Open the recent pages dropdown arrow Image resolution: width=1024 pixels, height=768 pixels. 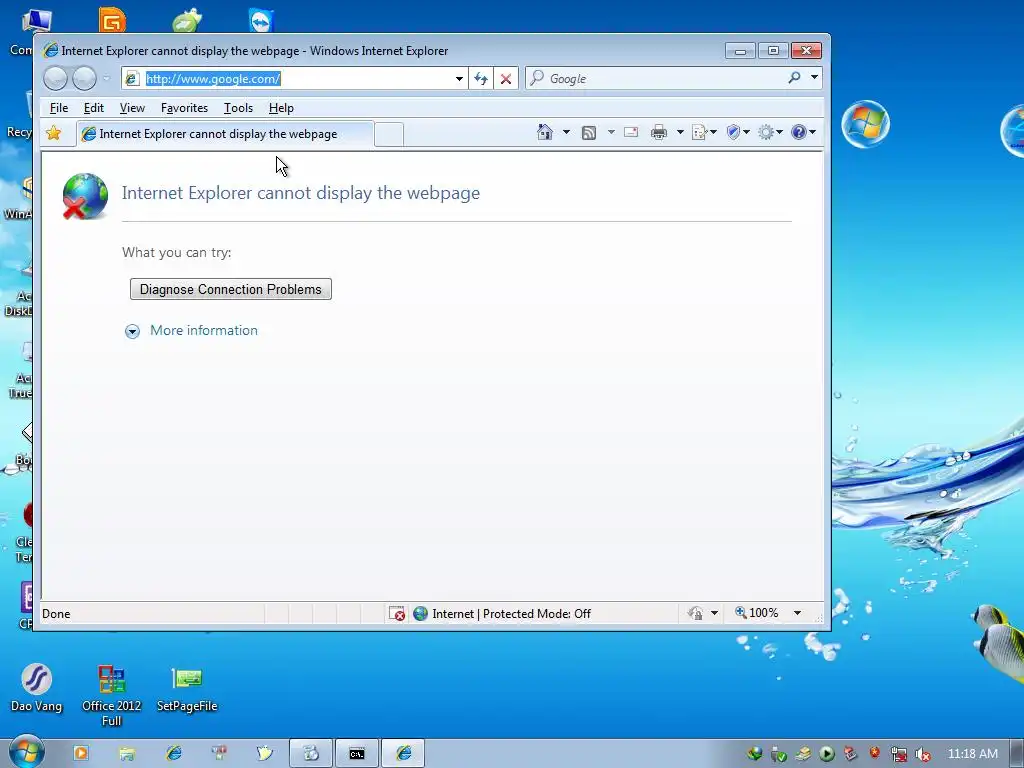[106, 79]
